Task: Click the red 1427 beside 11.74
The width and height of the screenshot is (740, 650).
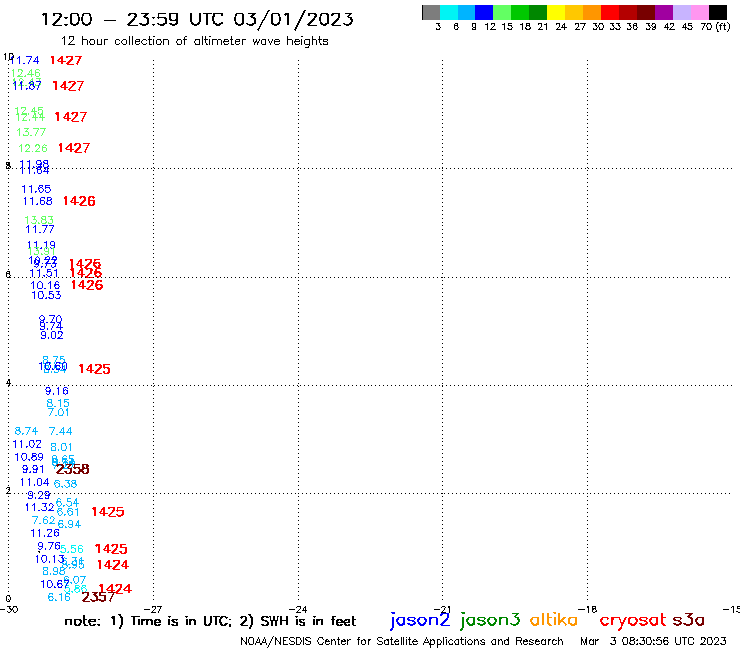Action: pos(66,60)
